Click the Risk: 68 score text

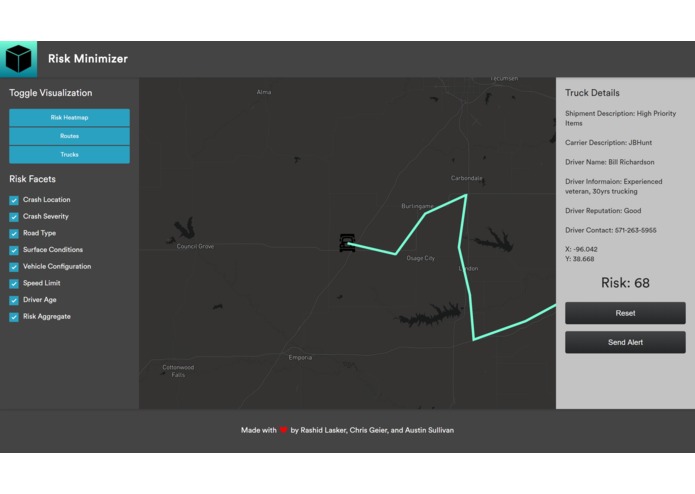[x=625, y=283]
